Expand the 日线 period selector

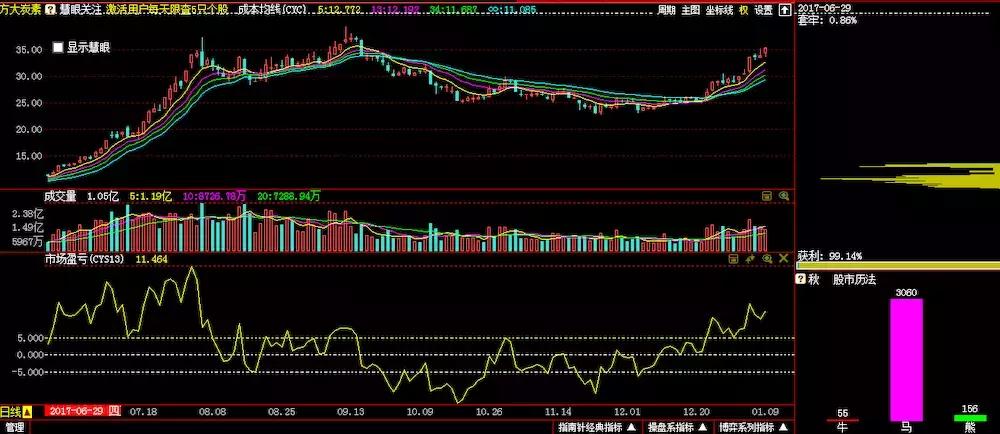pyautogui.click(x=28, y=411)
